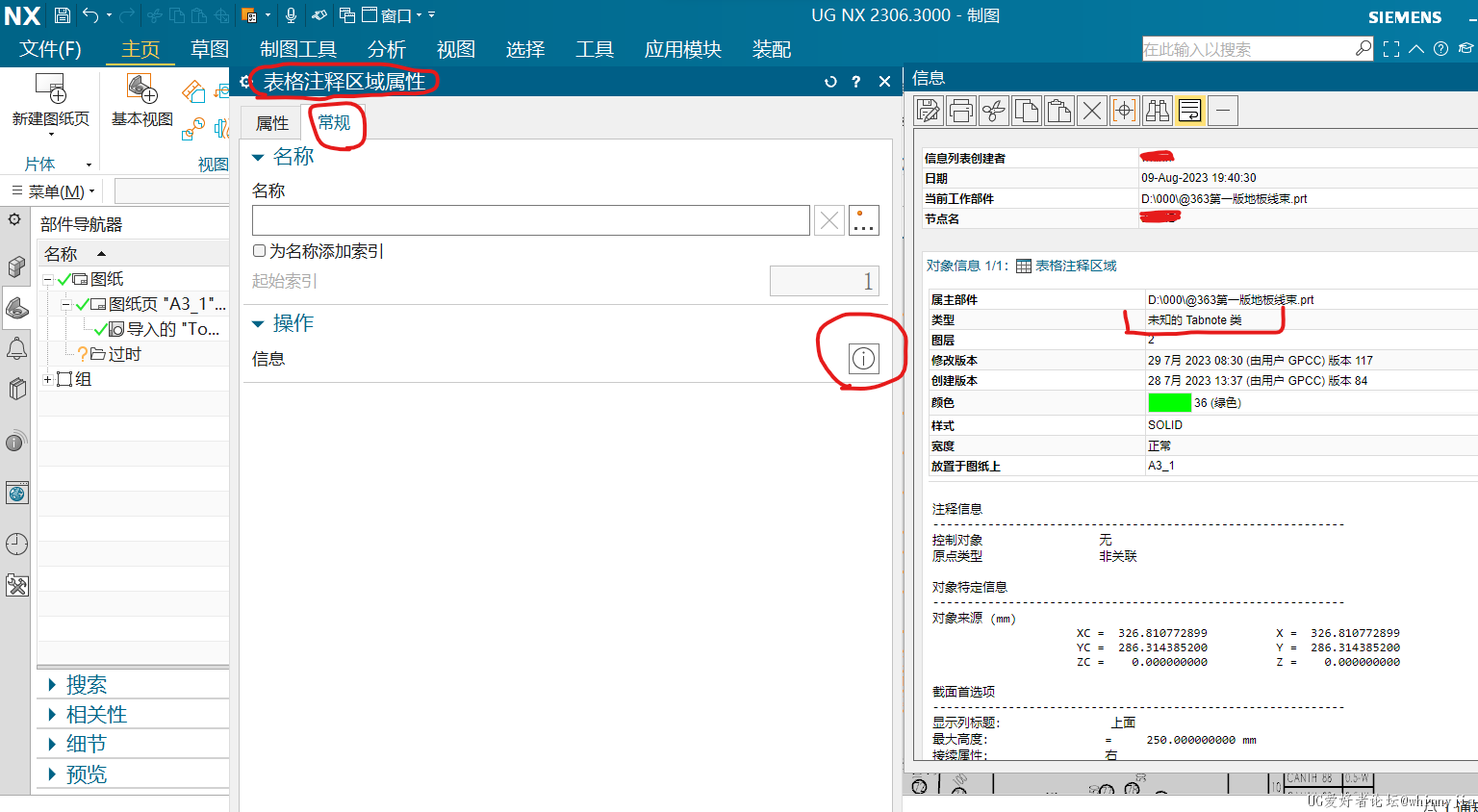Clear the name field with X button

click(828, 220)
